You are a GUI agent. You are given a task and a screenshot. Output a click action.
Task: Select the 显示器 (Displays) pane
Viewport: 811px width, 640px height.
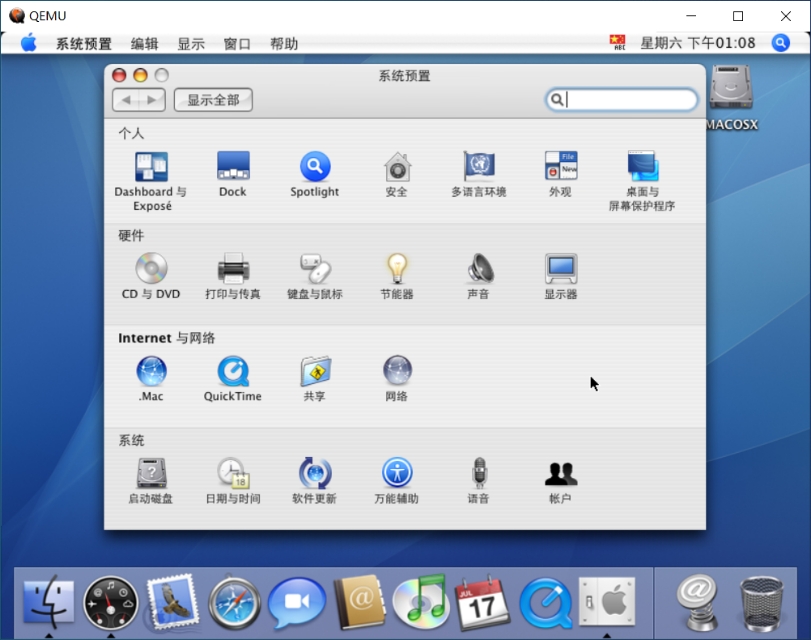[x=561, y=267]
